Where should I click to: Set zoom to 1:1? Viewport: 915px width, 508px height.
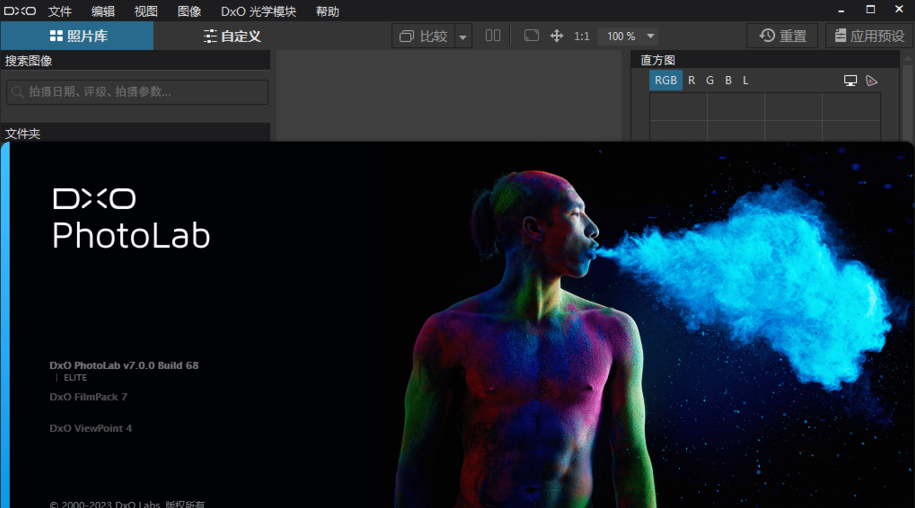581,36
